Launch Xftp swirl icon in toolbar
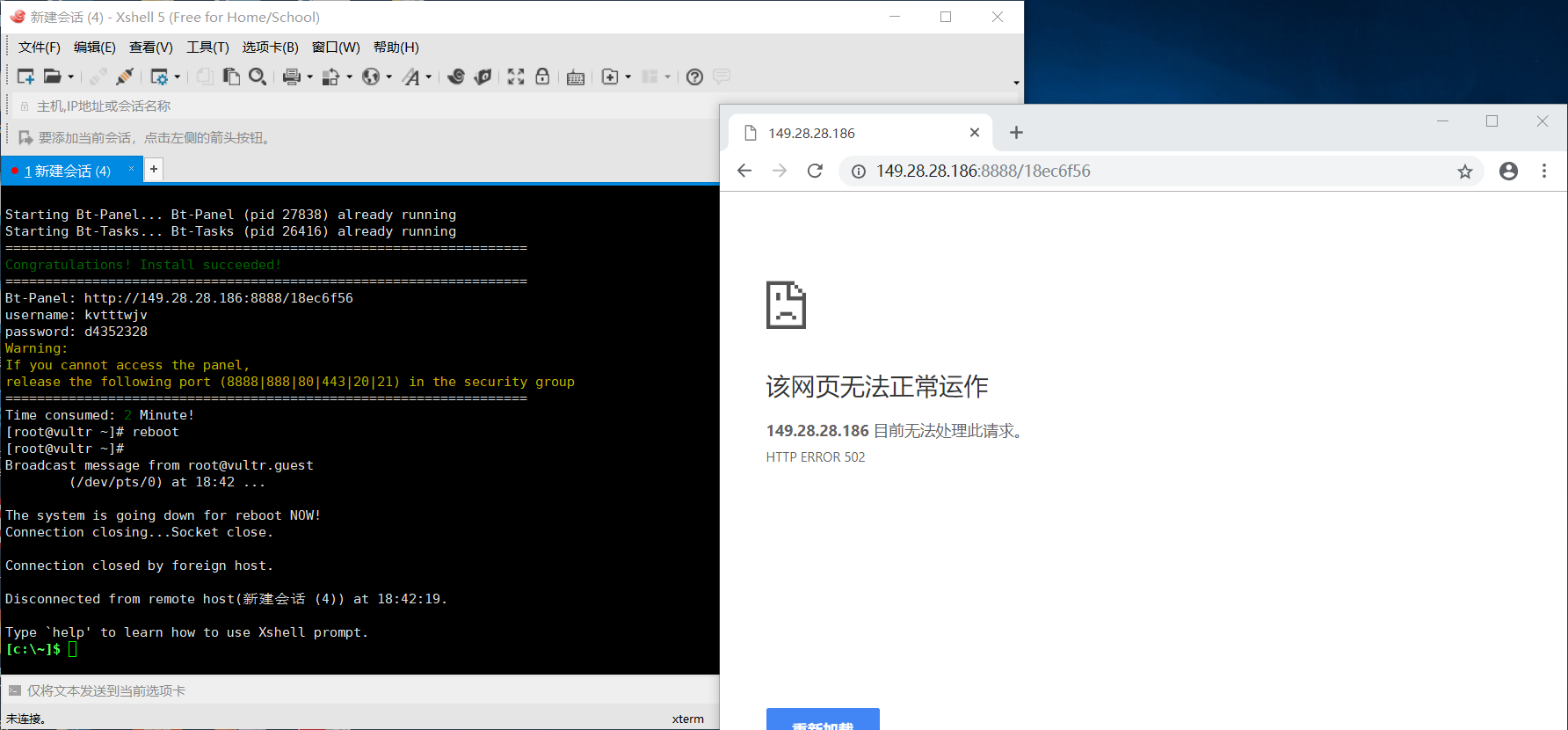Image resolution: width=1568 pixels, height=730 pixels. 456,77
